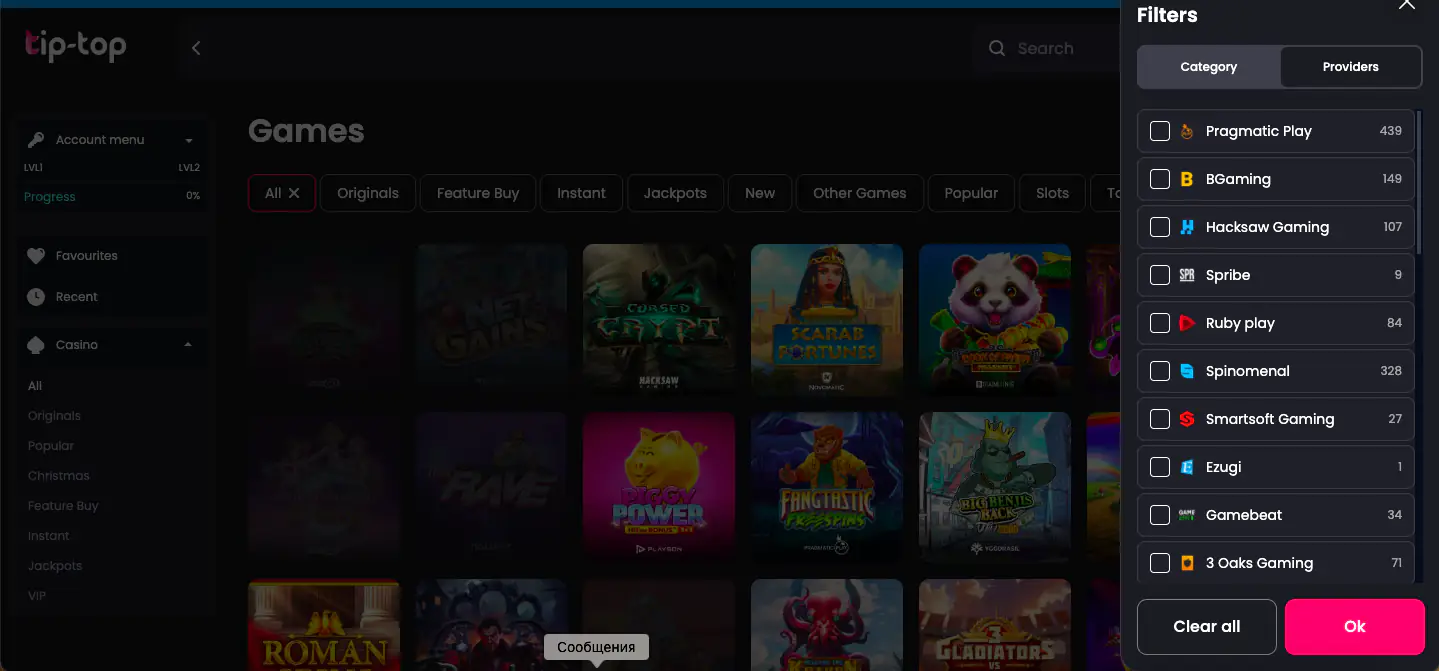This screenshot has height=671, width=1439.
Task: Click Hacksaw Gaming provider logo
Action: click(1187, 227)
